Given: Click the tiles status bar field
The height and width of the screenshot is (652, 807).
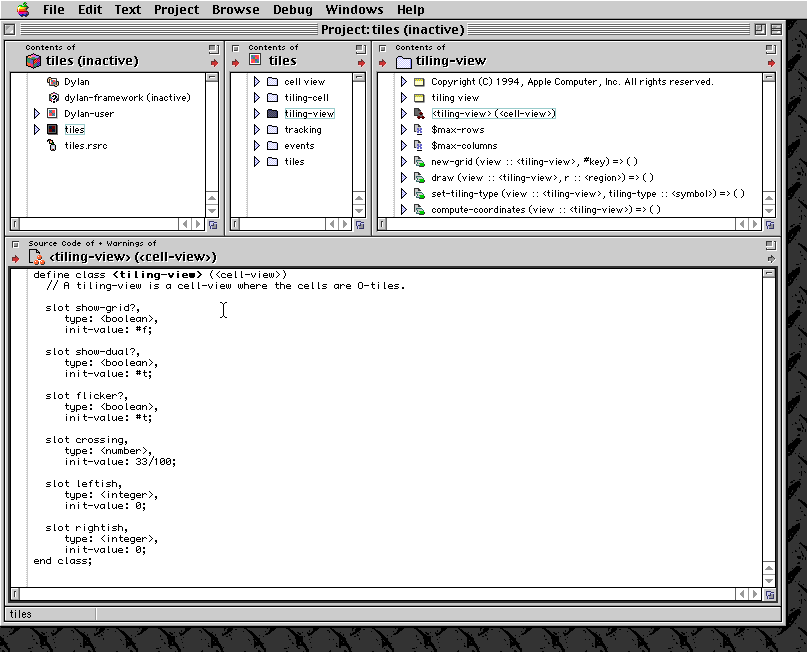Looking at the screenshot, I should click(x=50, y=614).
